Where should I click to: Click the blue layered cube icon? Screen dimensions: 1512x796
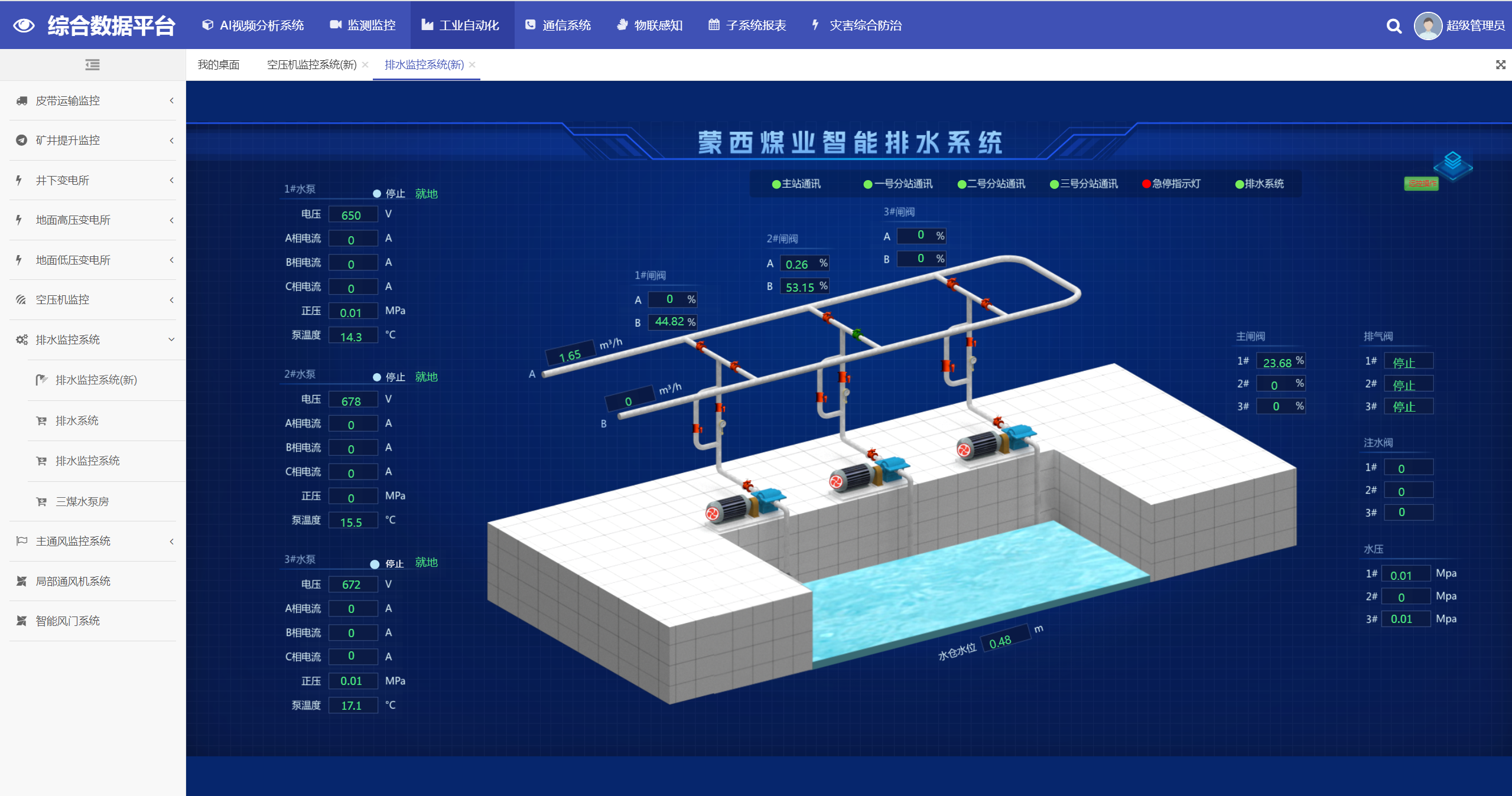click(x=1452, y=165)
